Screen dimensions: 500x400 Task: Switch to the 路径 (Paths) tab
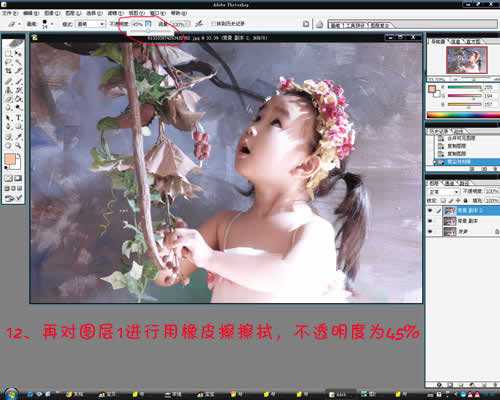point(464,183)
